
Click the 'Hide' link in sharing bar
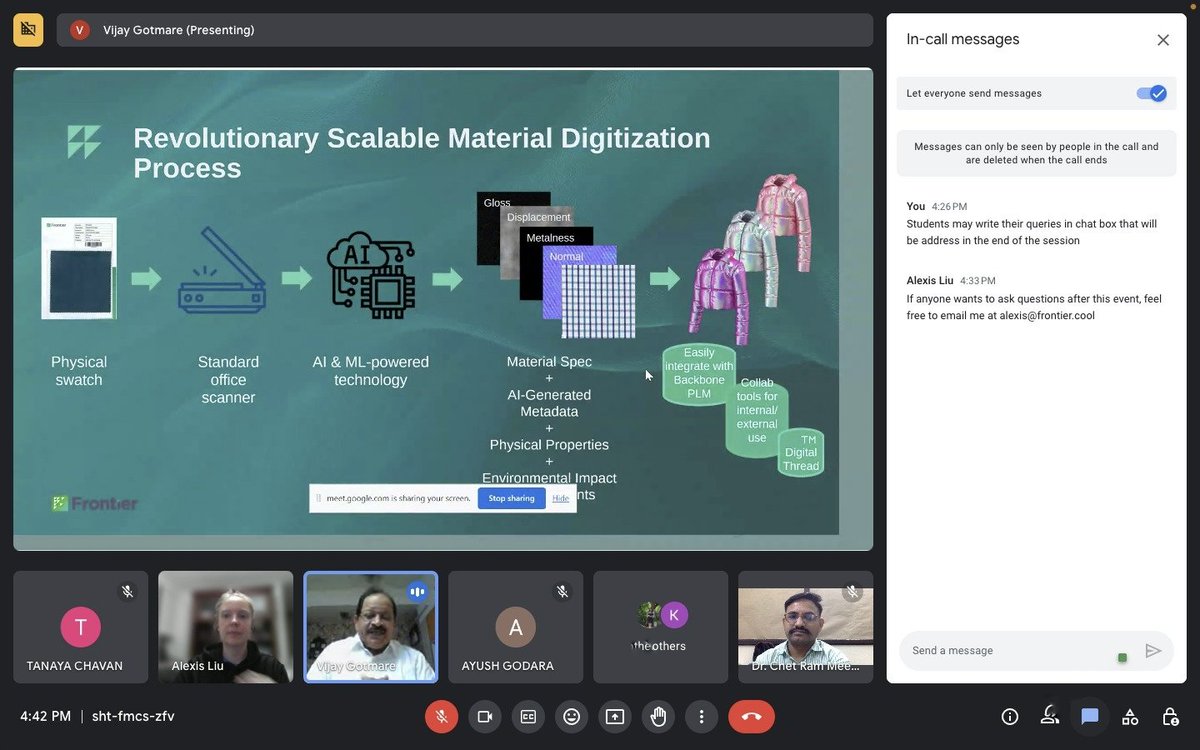point(560,498)
